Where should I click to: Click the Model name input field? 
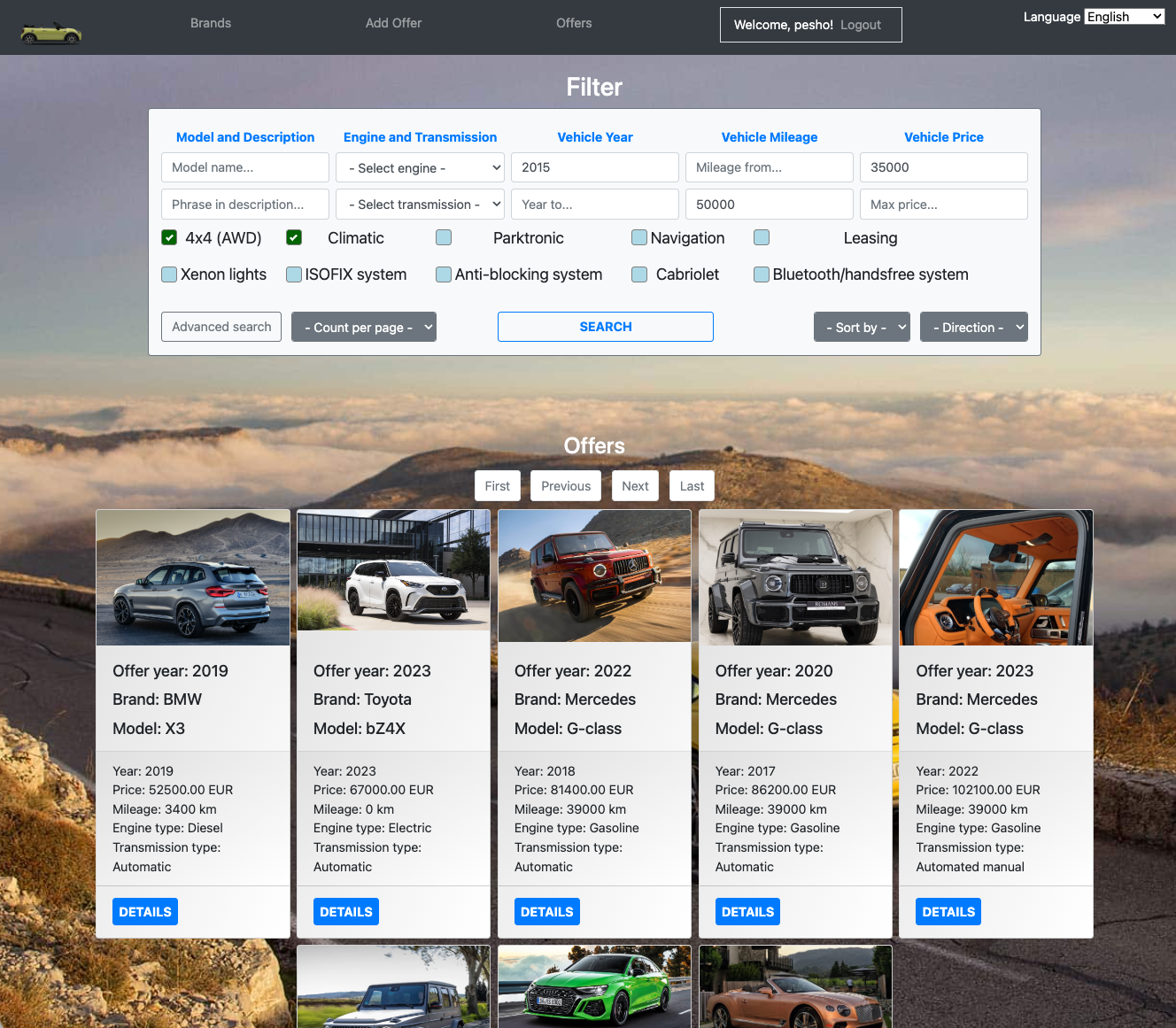[245, 167]
